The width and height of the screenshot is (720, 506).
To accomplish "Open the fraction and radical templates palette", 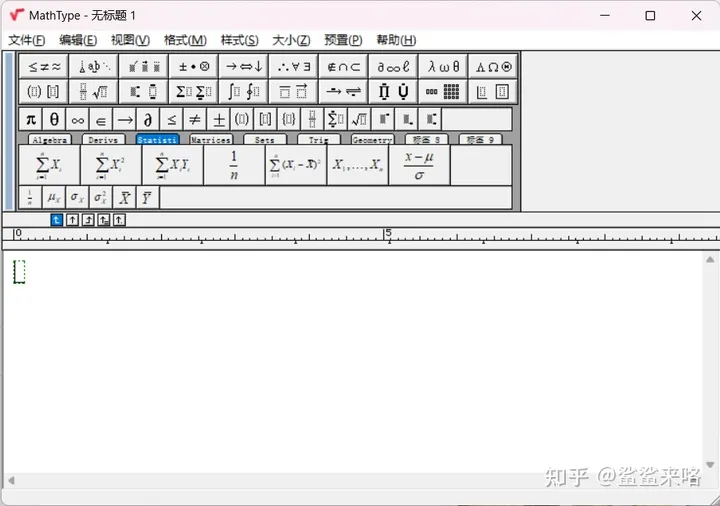I will click(94, 91).
